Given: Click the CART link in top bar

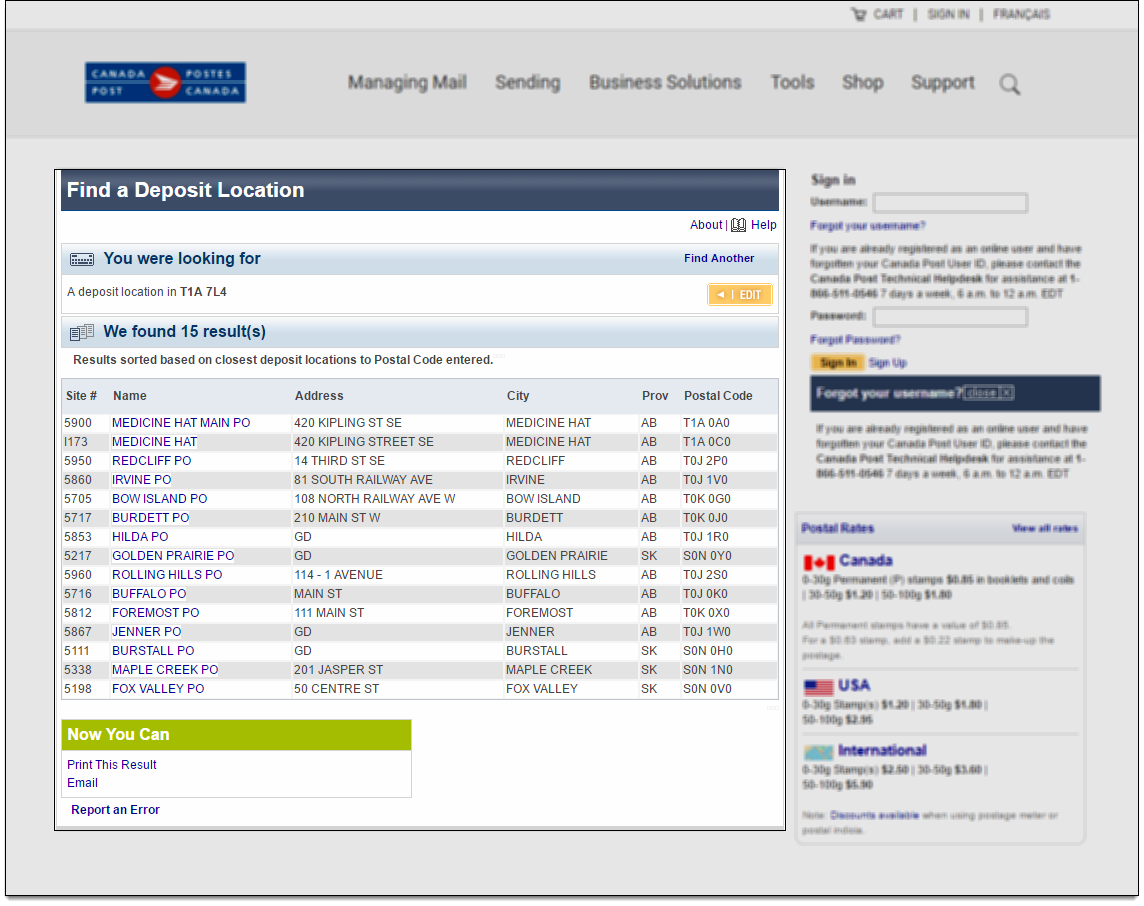Looking at the screenshot, I should coord(888,14).
